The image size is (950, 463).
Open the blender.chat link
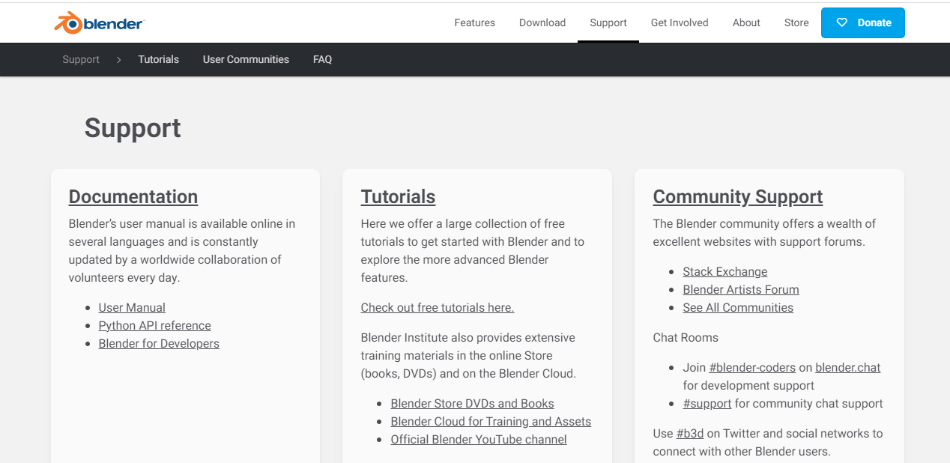(x=848, y=367)
